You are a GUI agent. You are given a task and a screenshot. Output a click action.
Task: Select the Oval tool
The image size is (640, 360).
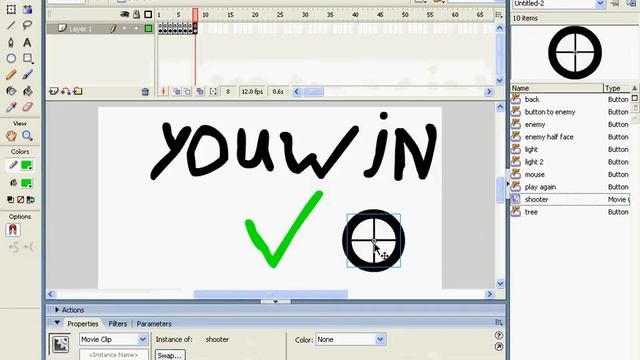[11, 58]
